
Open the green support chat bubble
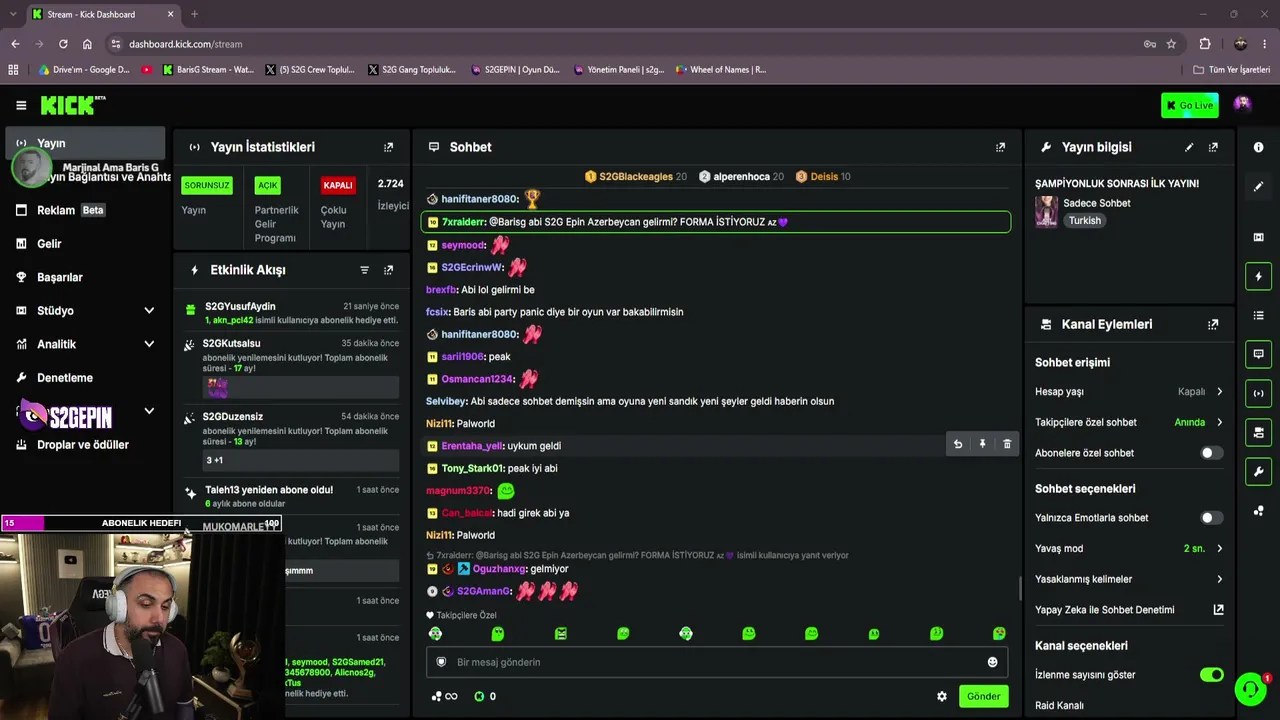click(x=1250, y=689)
